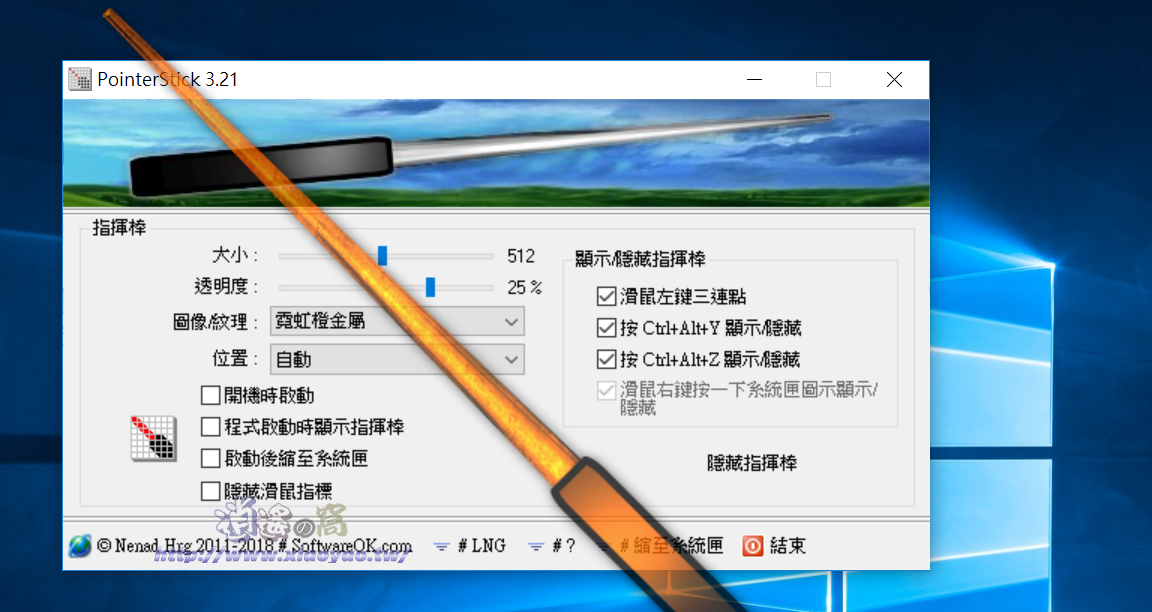Enable 隱藏滑鼠指標 checkbox

coord(211,491)
